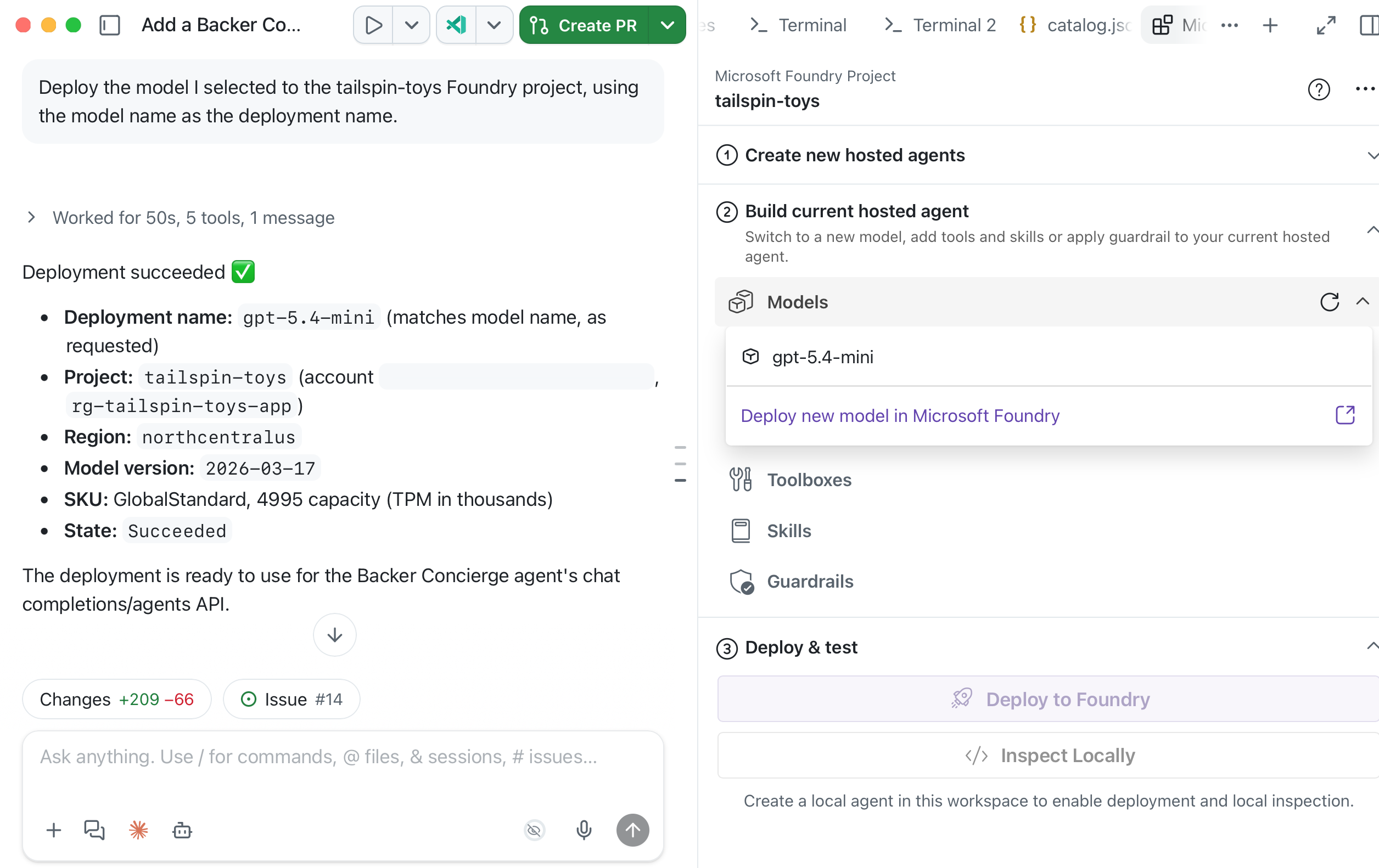The image size is (1379, 868).
Task: Click the Models cube icon
Action: click(741, 302)
